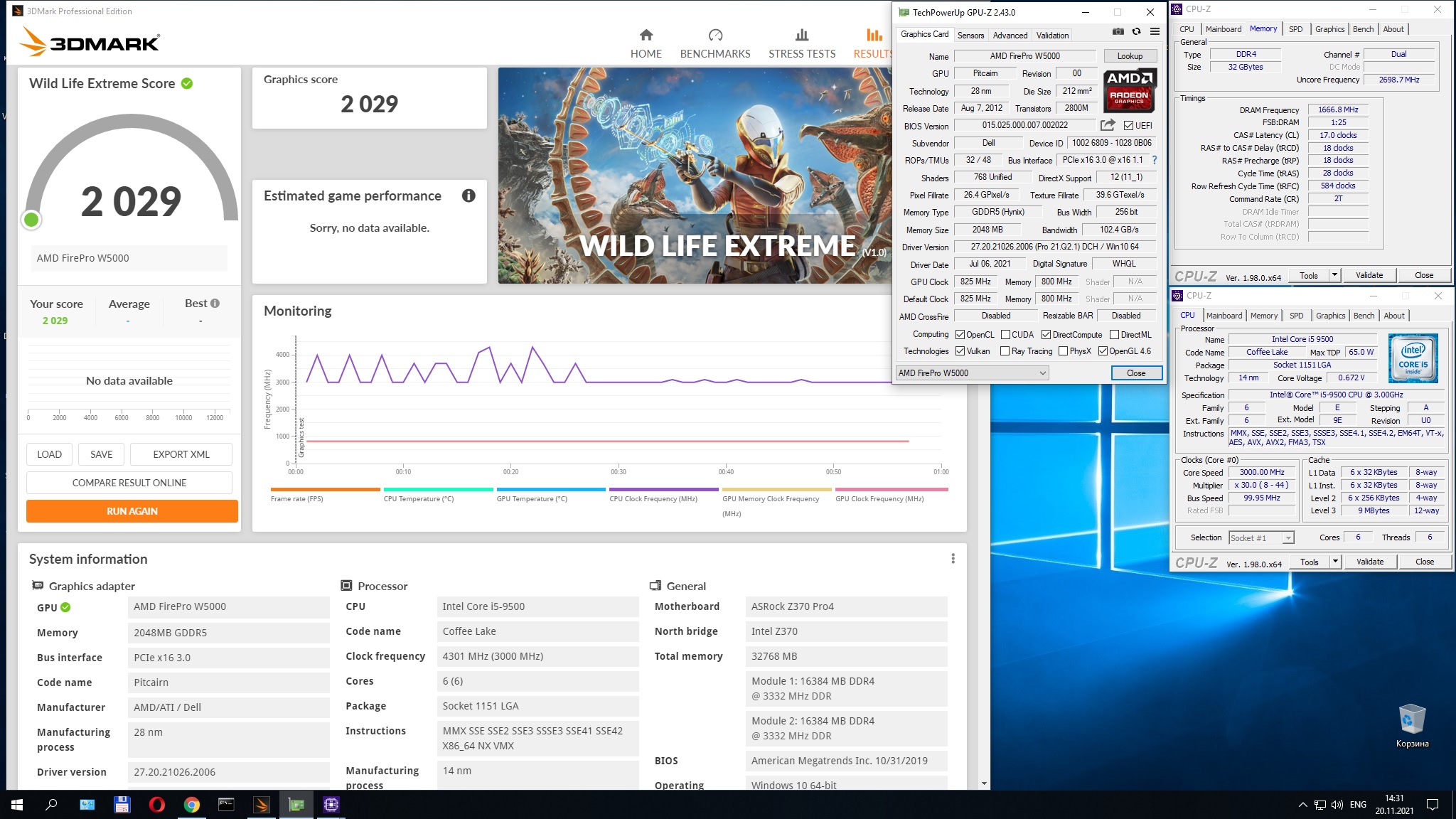
Task: Open Chrome browser from taskbar
Action: point(191,805)
